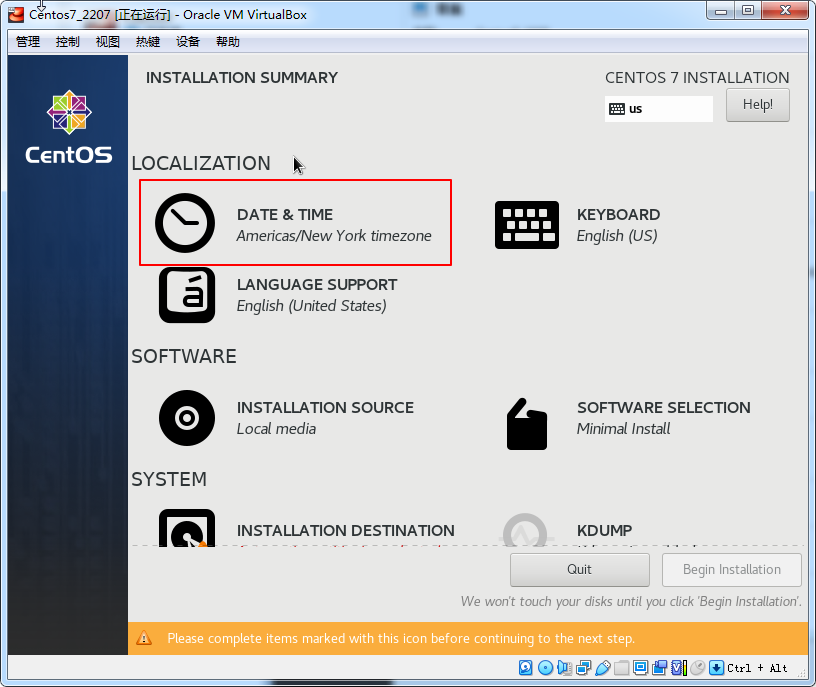816x687 pixels.
Task: Click the us keyboard layout indicator
Action: click(x=659, y=109)
